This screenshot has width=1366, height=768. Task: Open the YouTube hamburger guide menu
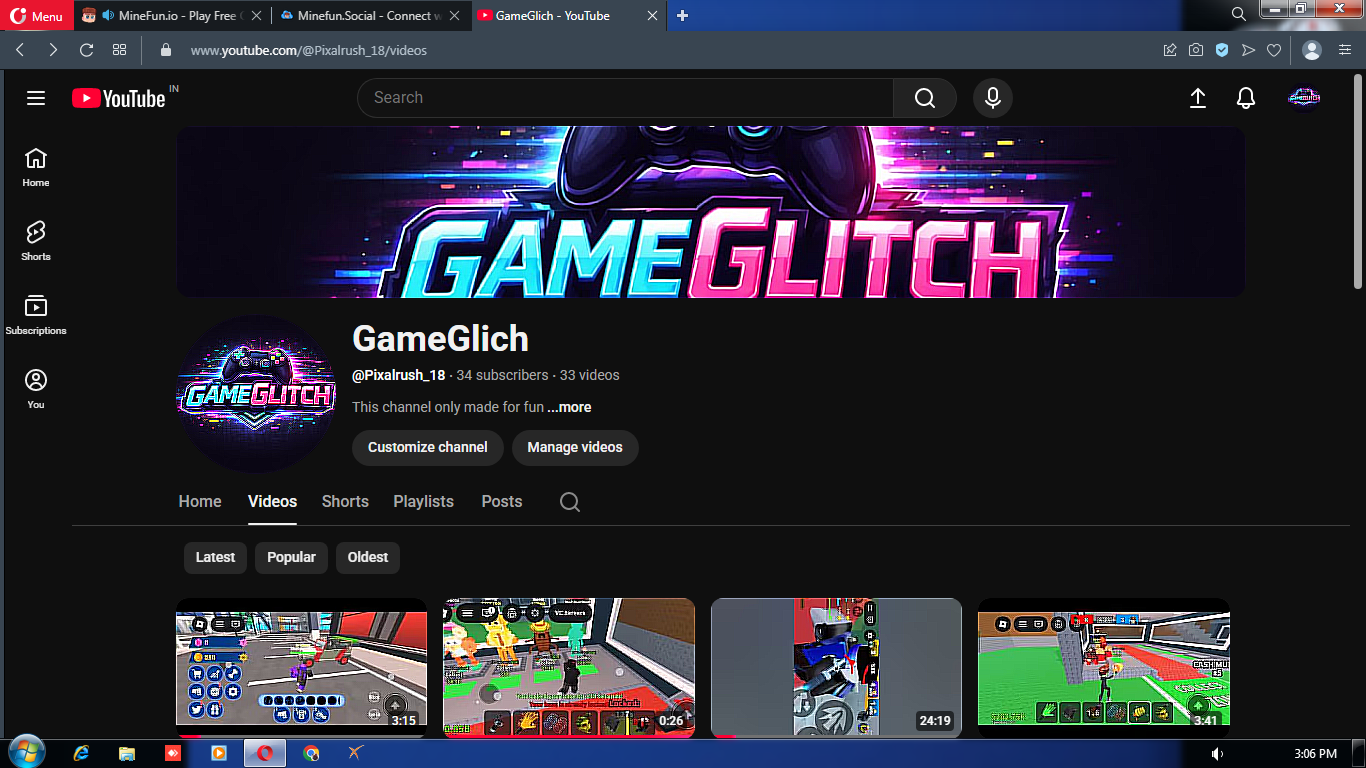tap(36, 98)
